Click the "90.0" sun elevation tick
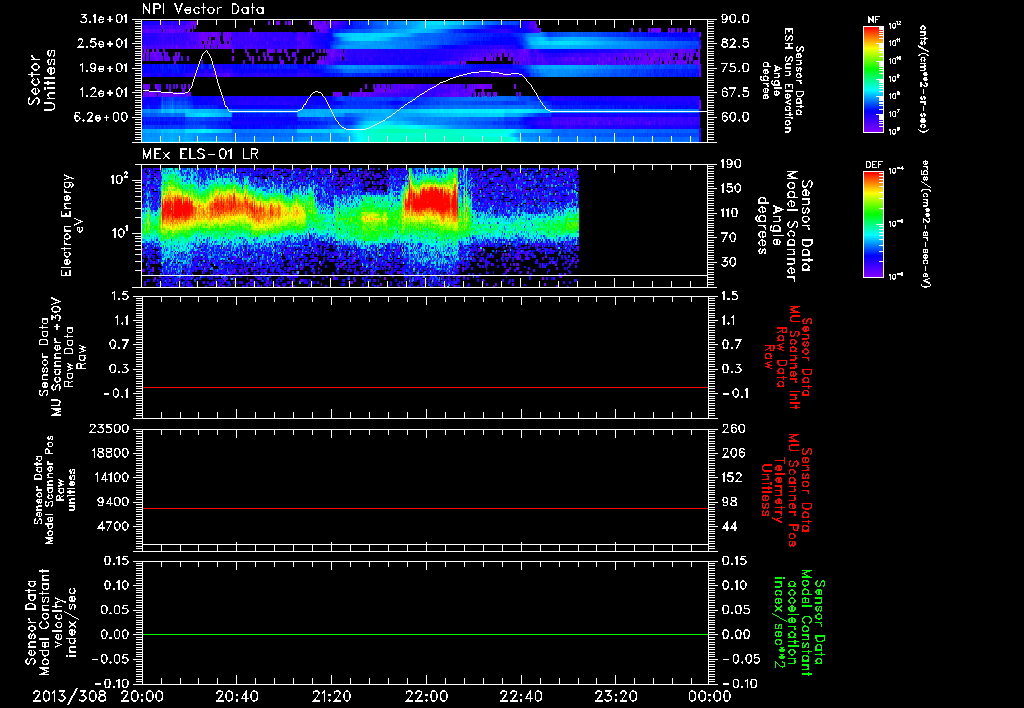 click(735, 19)
